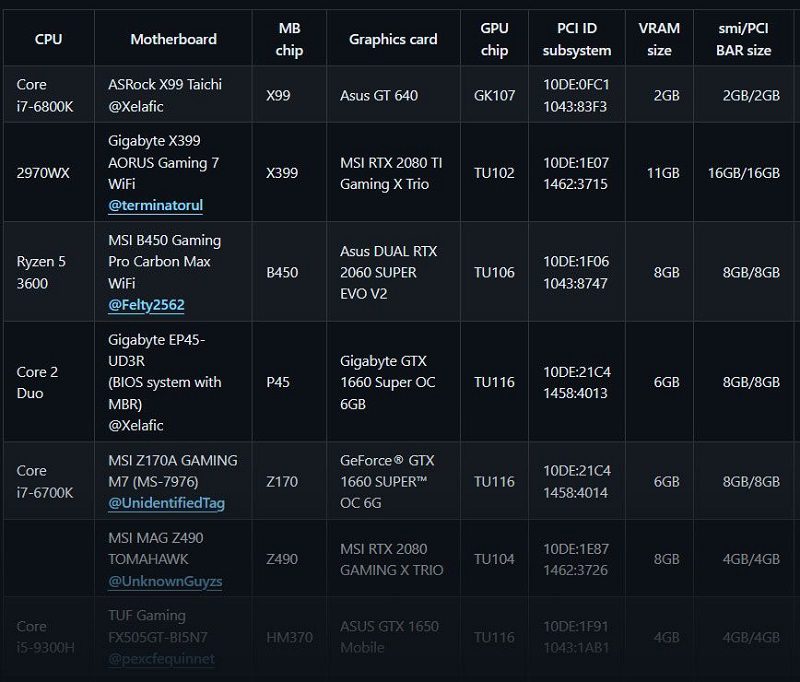The image size is (800, 682).
Task: Click the VRAM size column header
Action: [659, 39]
